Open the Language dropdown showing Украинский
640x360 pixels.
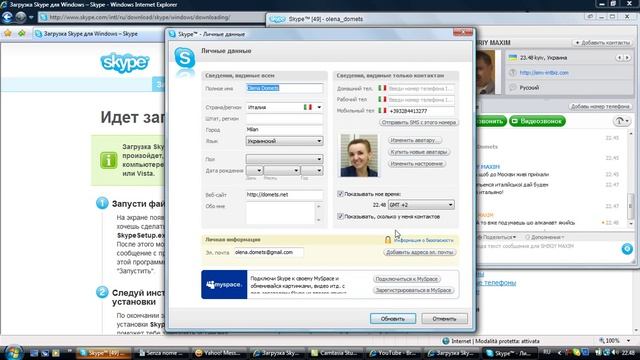284,141
